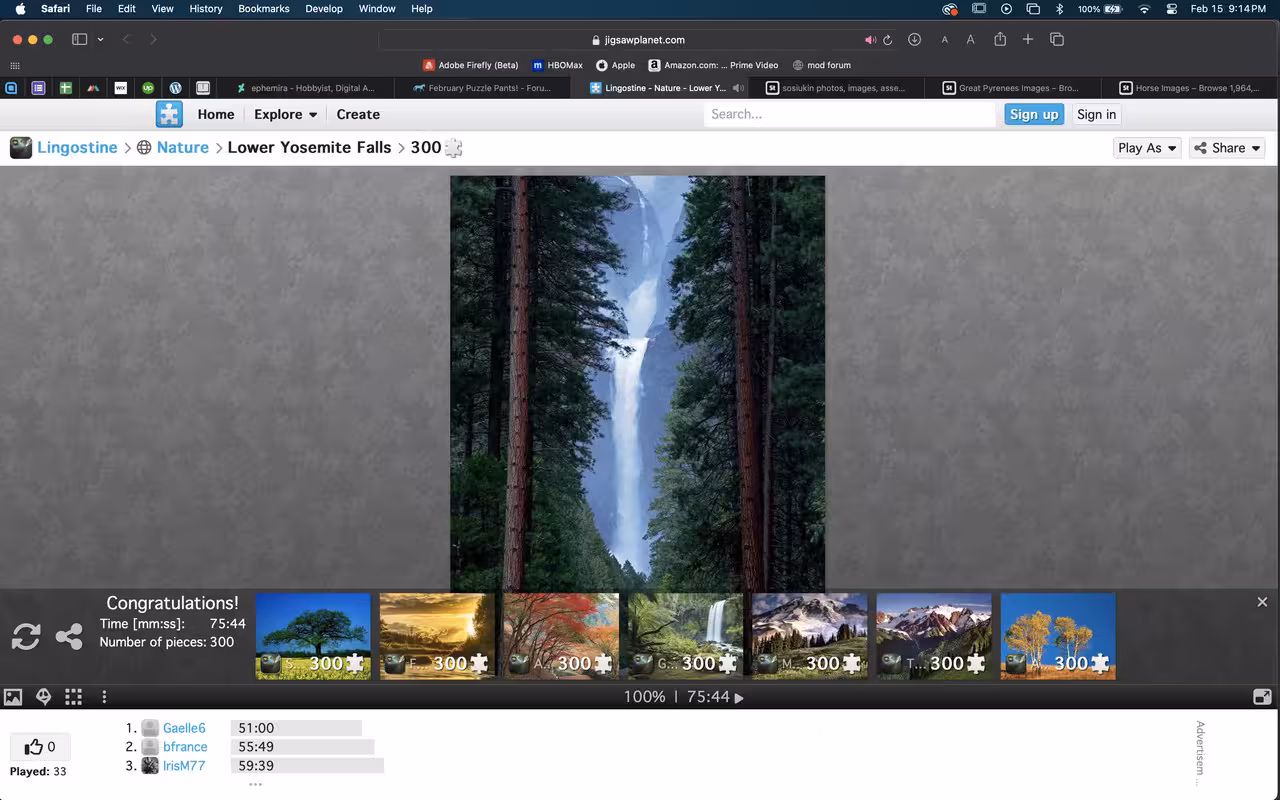Click the restart puzzle refresh icon
The height and width of the screenshot is (800, 1280).
tap(26, 636)
